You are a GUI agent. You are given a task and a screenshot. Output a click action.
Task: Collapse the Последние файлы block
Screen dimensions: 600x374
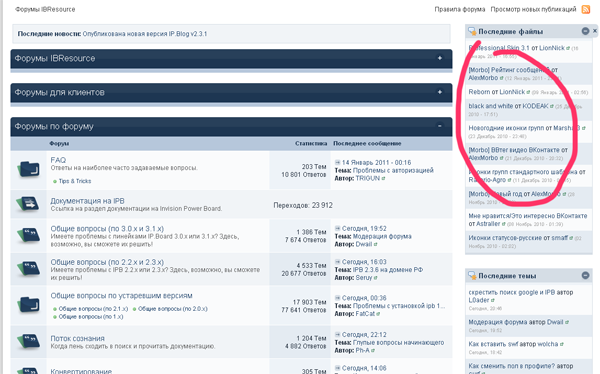pyautogui.click(x=585, y=31)
